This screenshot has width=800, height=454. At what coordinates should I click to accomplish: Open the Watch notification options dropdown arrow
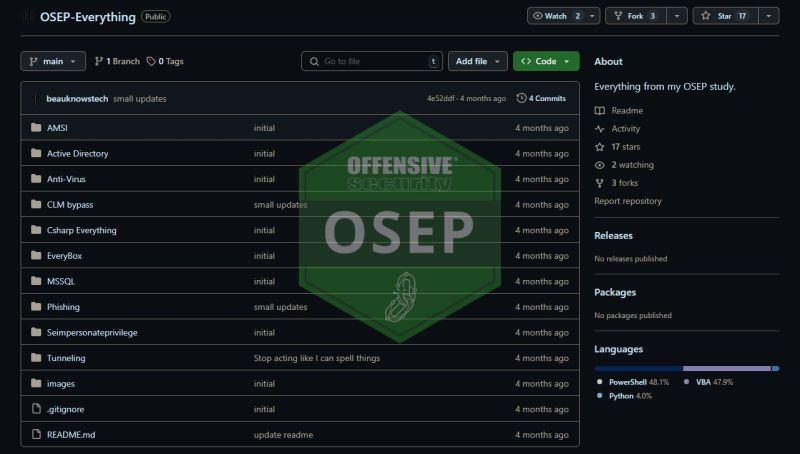coord(592,16)
